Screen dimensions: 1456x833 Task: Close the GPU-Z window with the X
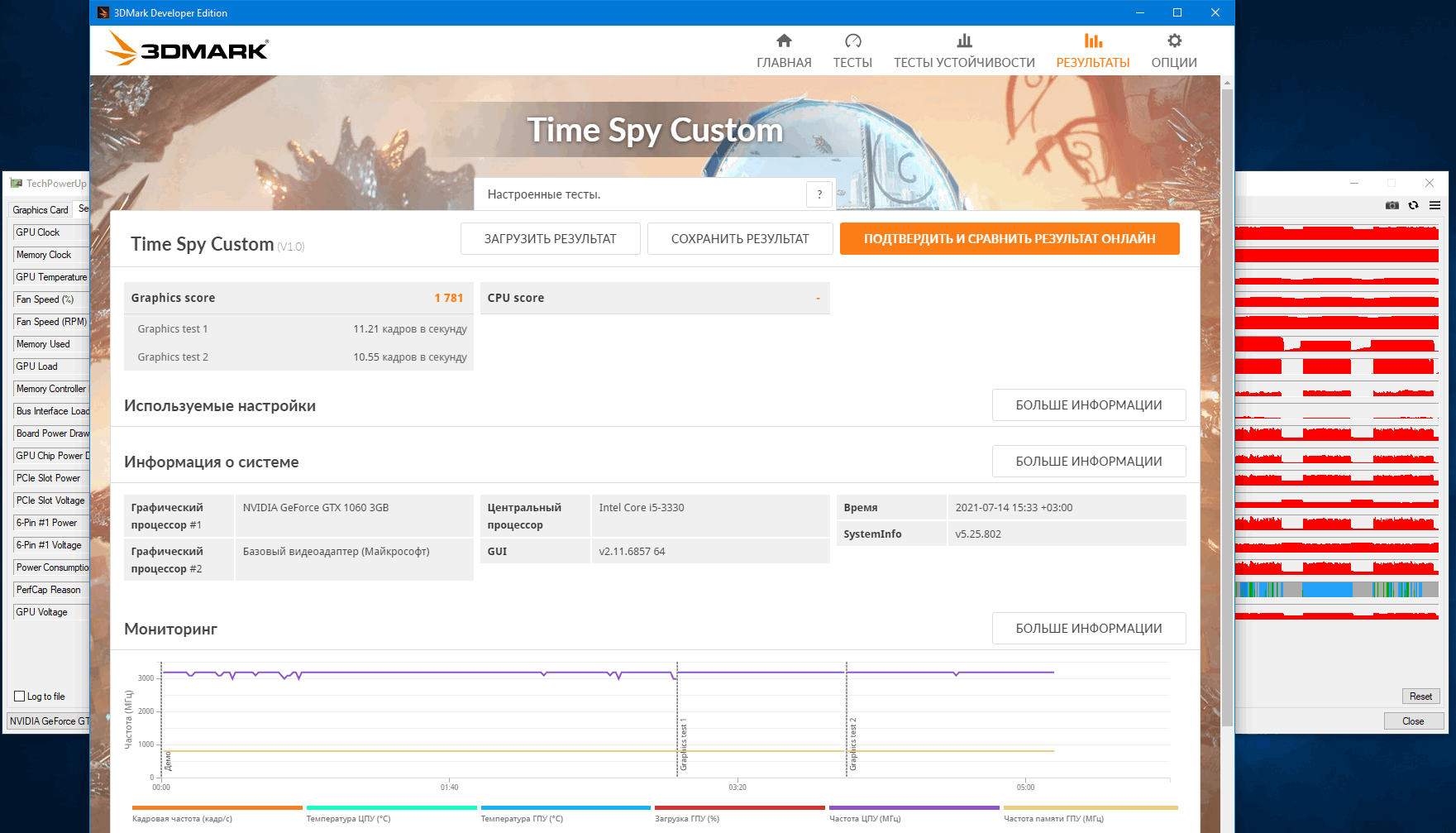click(x=1430, y=183)
